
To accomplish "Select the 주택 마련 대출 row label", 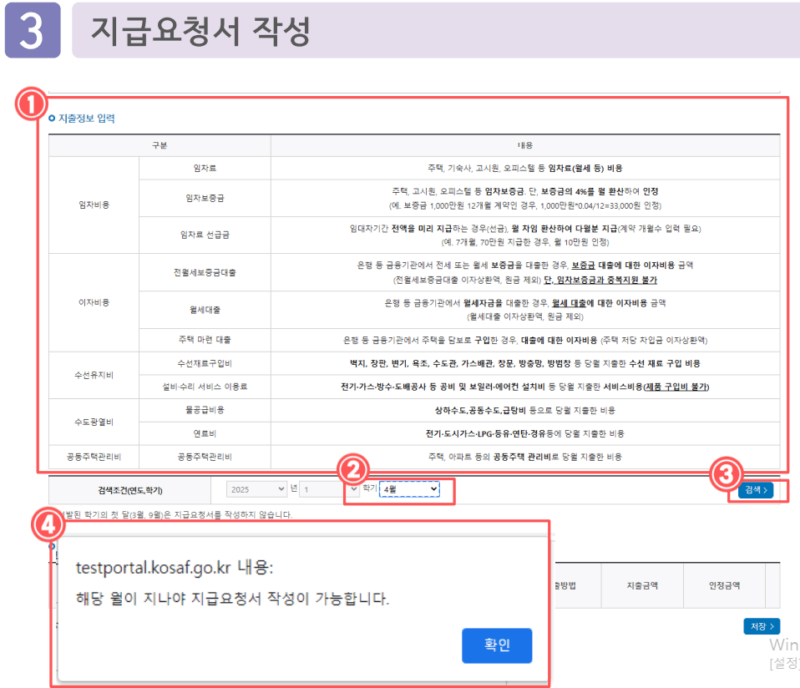I will (x=205, y=340).
